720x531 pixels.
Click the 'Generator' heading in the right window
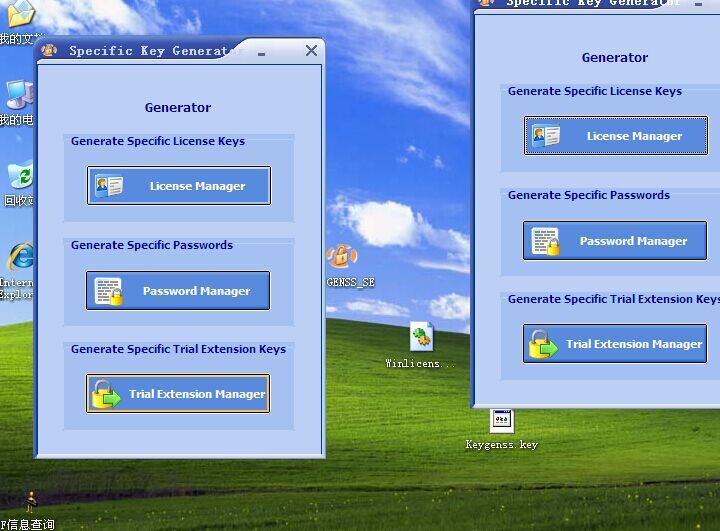(615, 57)
